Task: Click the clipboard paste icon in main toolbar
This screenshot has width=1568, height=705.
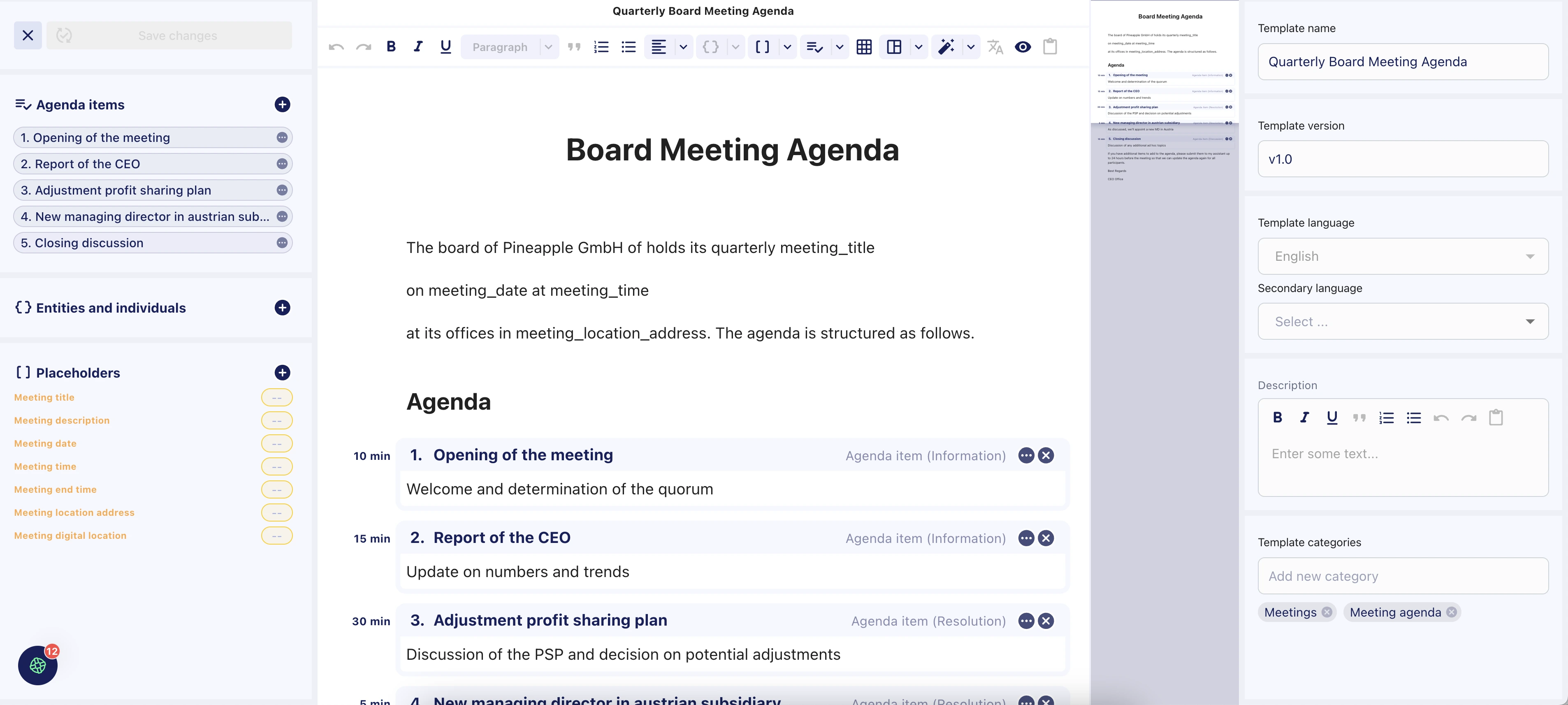Action: [x=1050, y=47]
